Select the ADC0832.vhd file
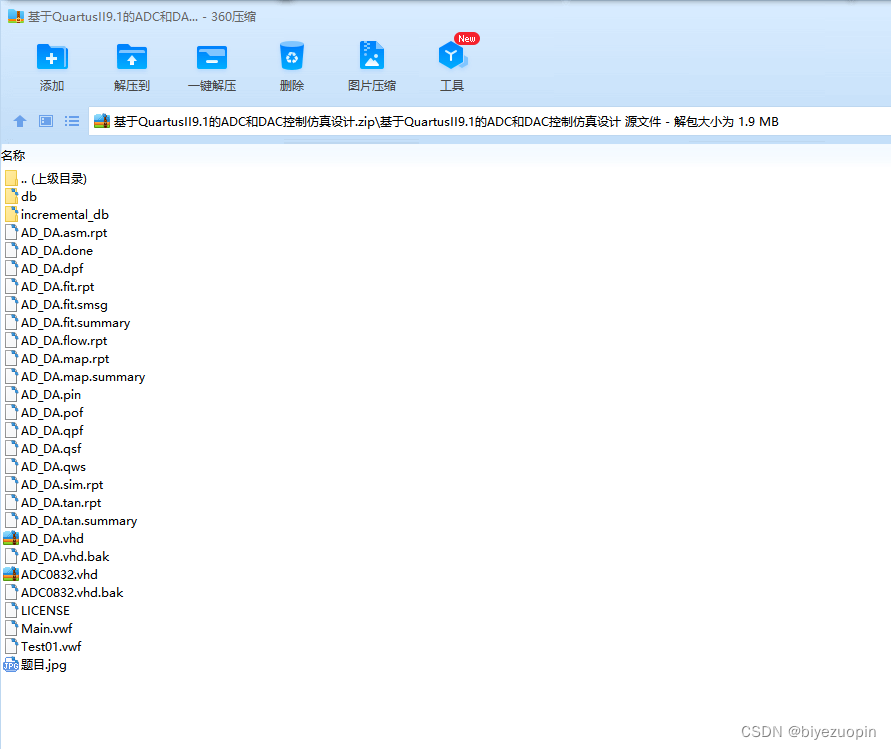Screen dimensions: 891x749 click(51, 575)
